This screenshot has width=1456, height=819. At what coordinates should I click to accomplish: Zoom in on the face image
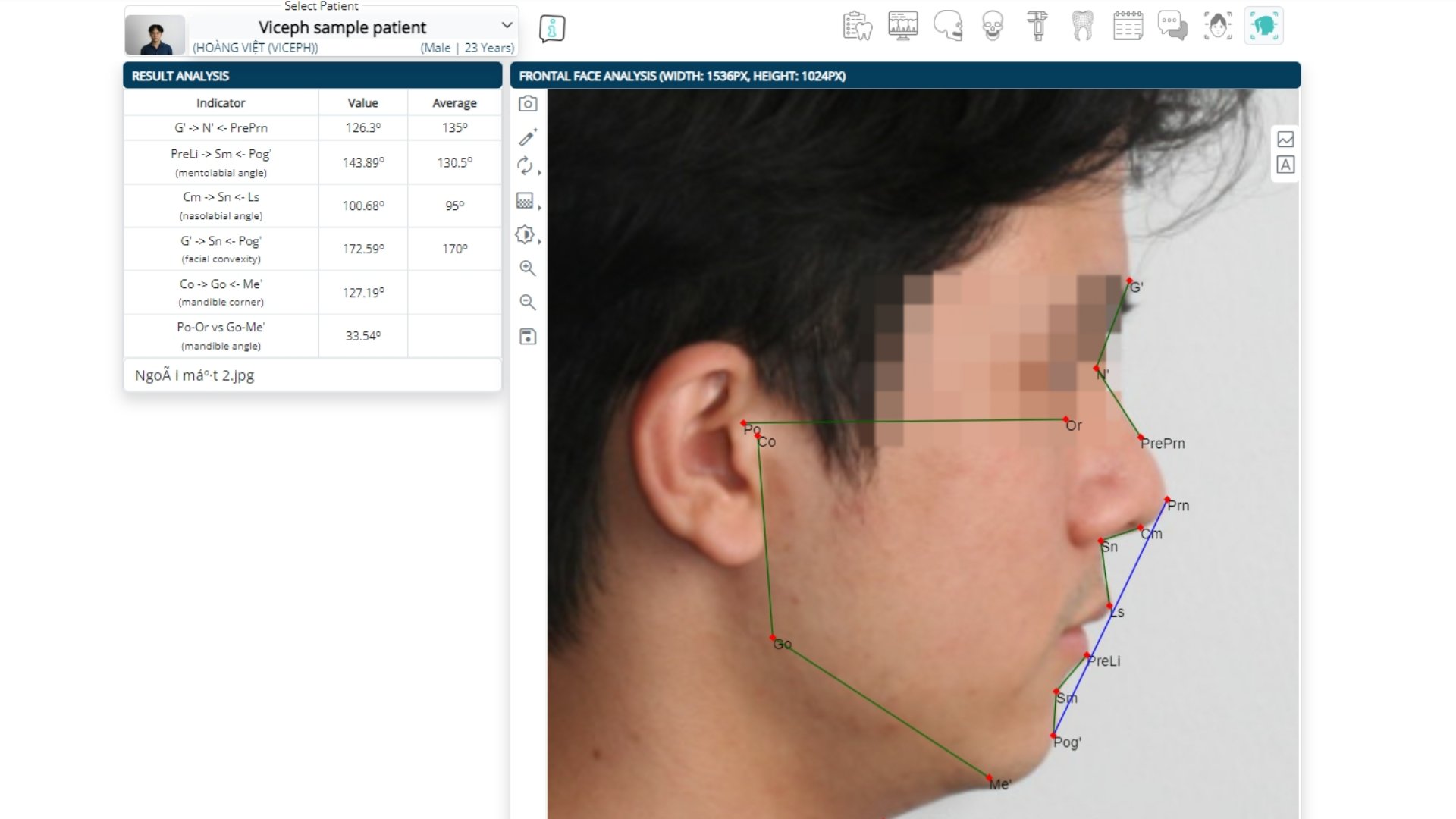coord(528,268)
